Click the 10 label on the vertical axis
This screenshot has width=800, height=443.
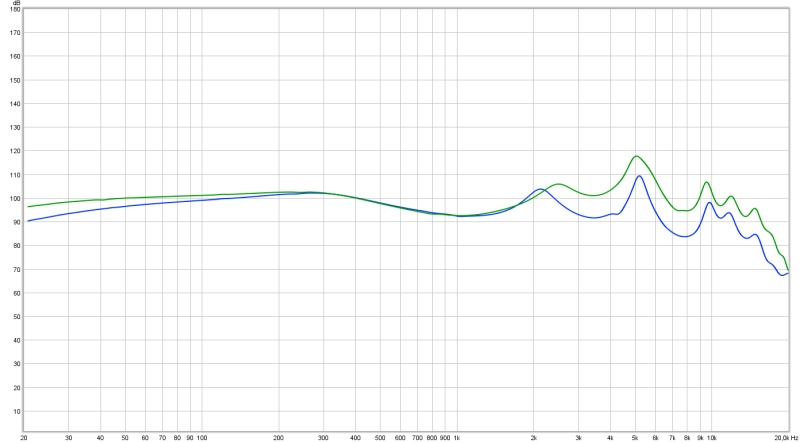click(x=16, y=411)
